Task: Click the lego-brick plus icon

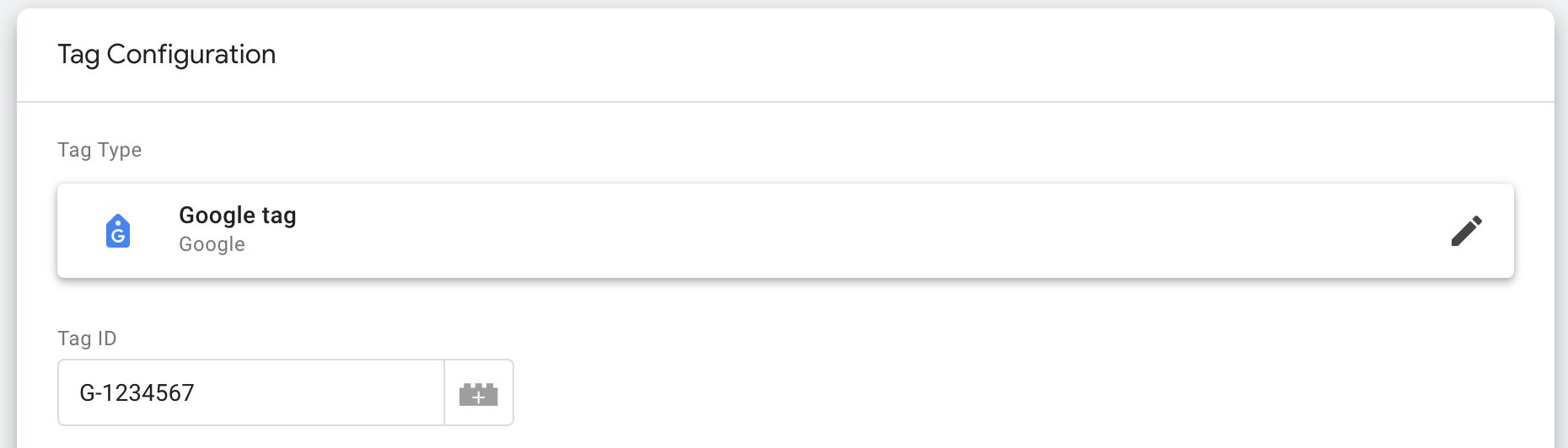Action: tap(479, 393)
